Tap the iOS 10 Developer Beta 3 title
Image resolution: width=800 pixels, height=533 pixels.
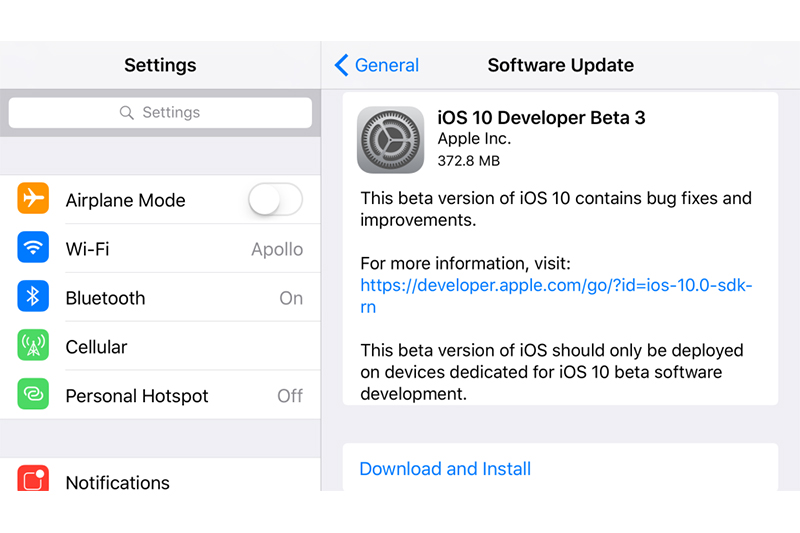541,118
